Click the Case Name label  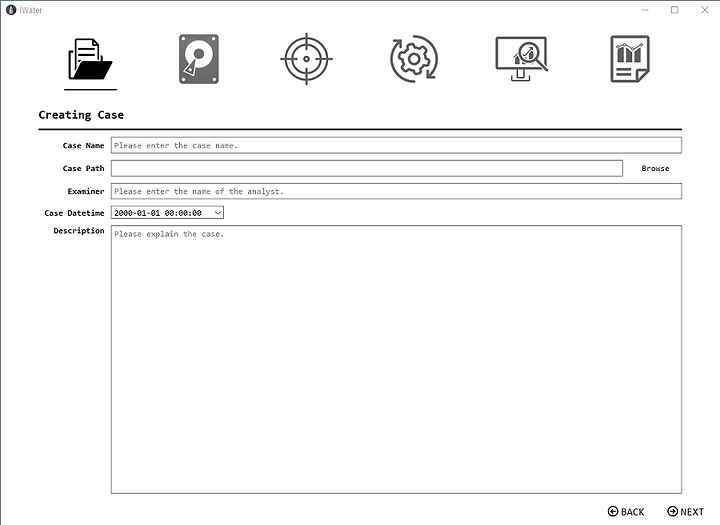point(84,146)
